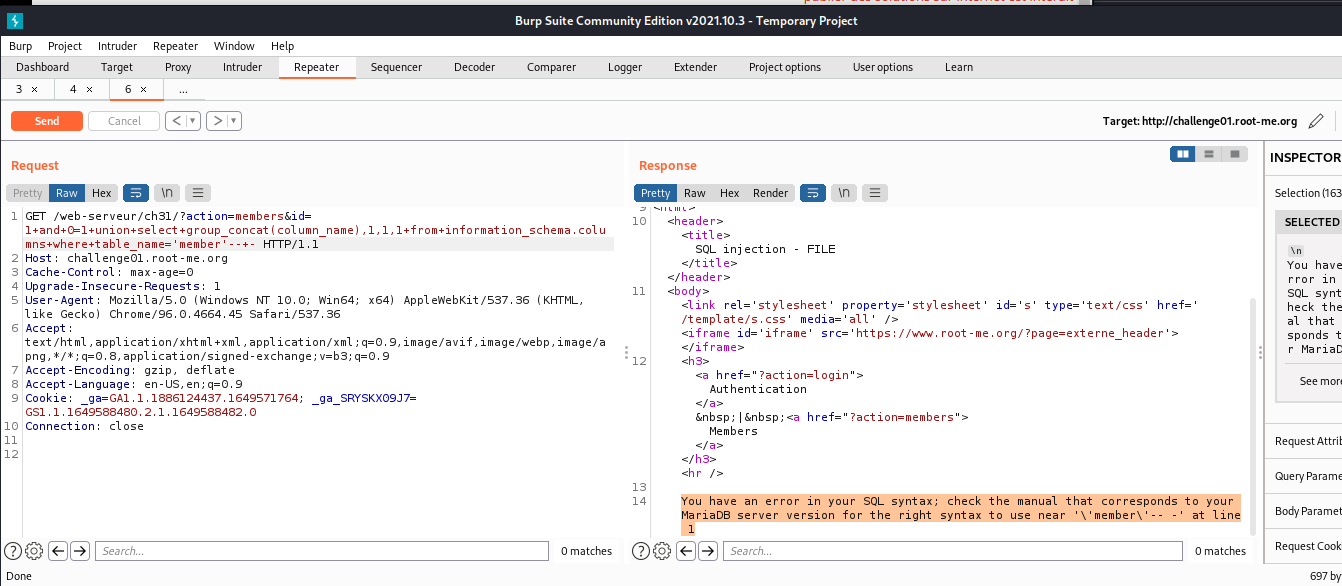Go to previous match in Request search
Viewport: 1342px width, 586px height.
pos(58,551)
